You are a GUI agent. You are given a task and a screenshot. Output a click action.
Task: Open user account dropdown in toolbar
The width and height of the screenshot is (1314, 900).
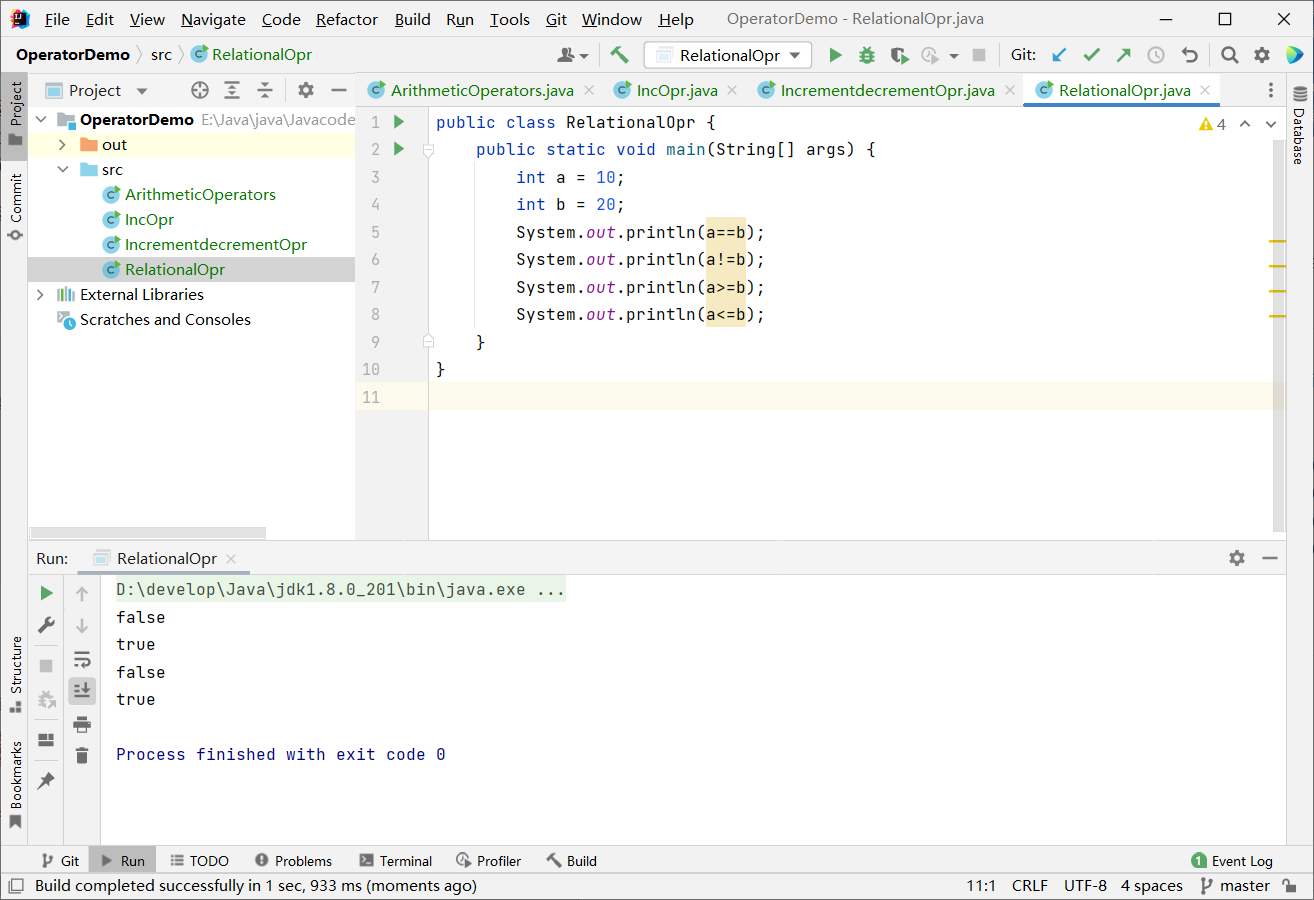point(574,55)
